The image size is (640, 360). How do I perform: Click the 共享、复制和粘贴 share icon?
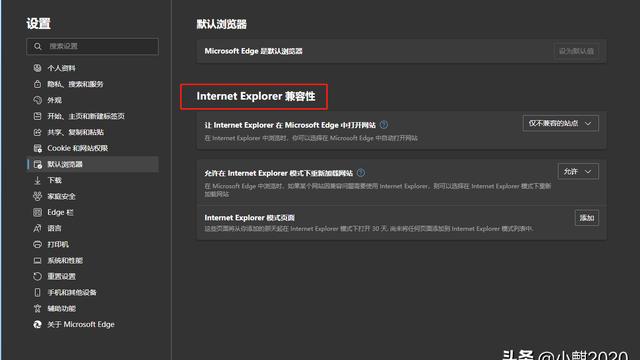click(37, 132)
